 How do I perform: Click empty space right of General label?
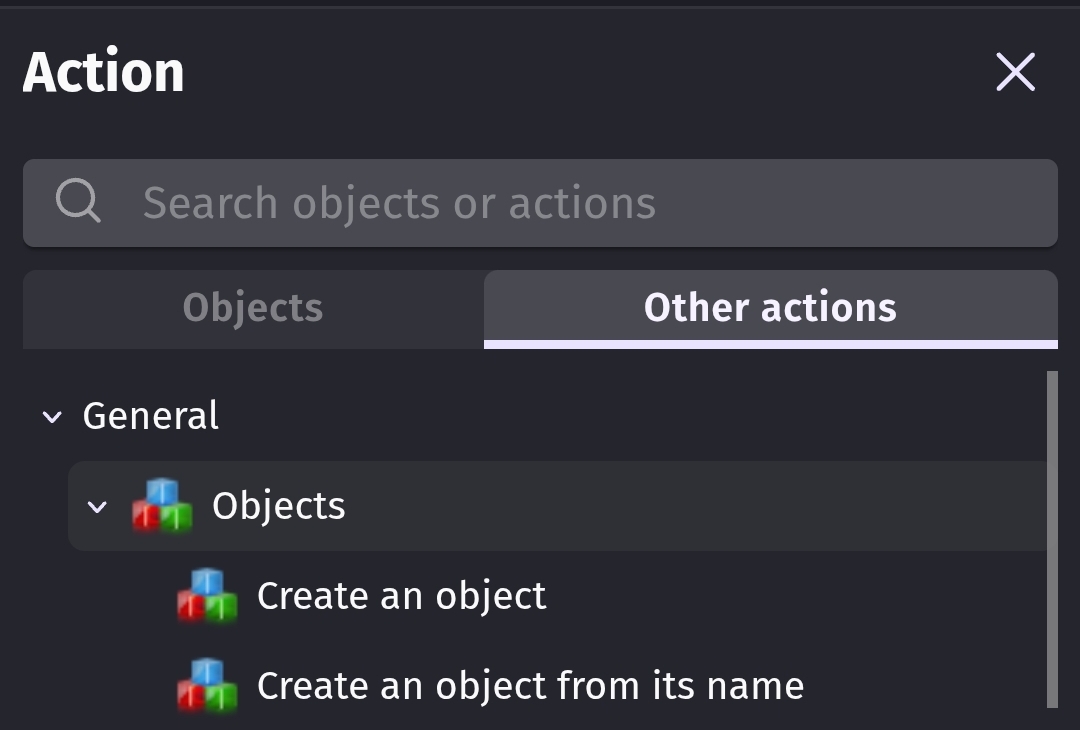pos(600,416)
